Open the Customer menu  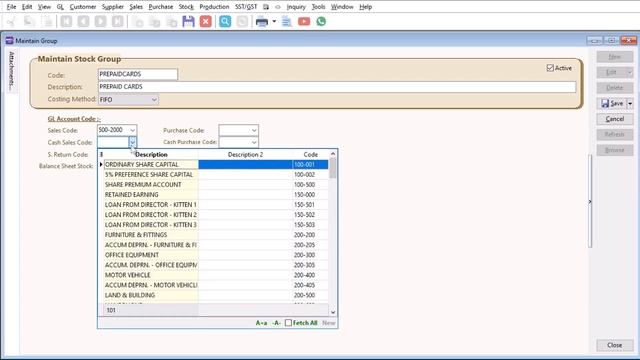click(83, 7)
